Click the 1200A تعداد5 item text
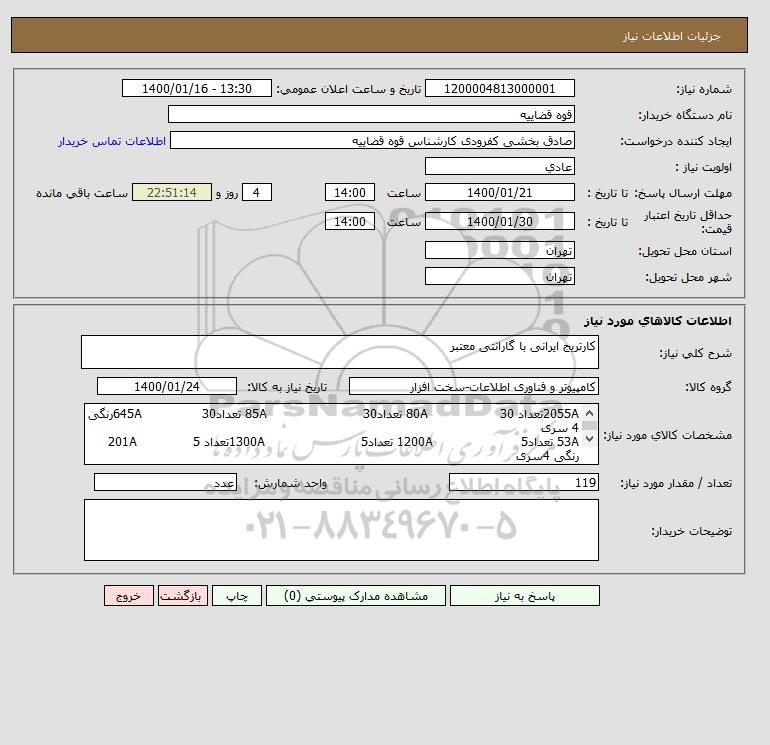 coord(397,442)
